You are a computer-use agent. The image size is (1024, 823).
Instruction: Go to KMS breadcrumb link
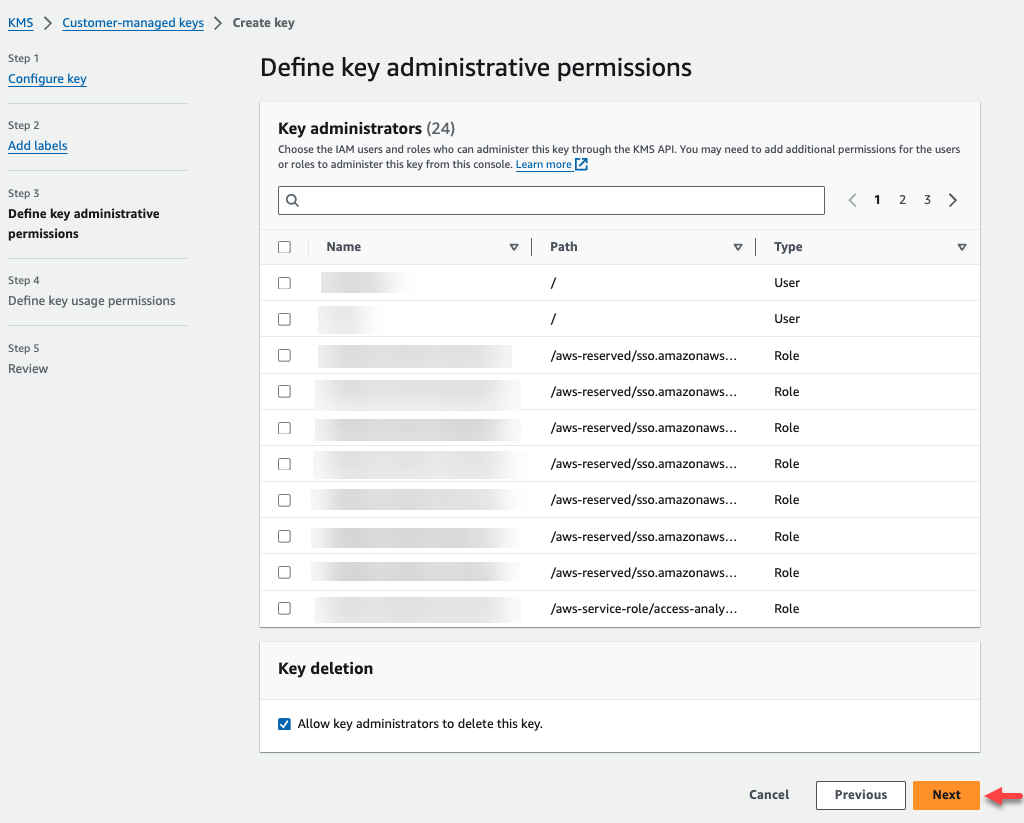[x=20, y=23]
